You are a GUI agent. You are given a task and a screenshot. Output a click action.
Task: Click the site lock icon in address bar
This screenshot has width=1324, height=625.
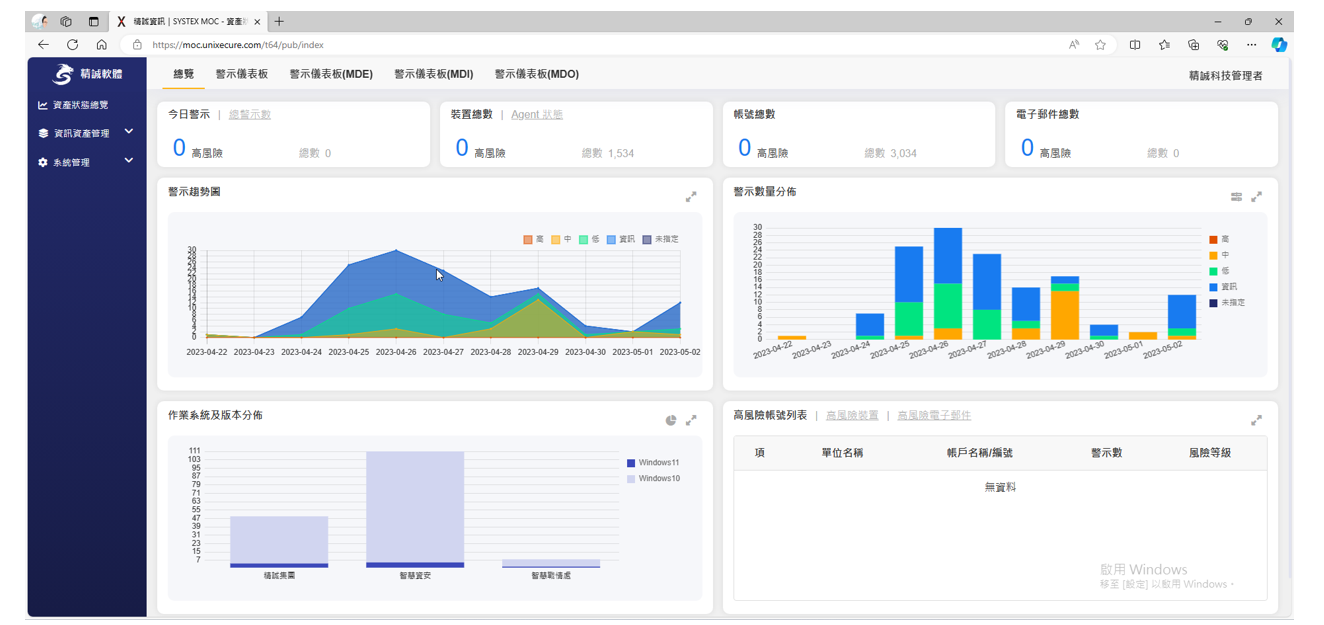(137, 45)
